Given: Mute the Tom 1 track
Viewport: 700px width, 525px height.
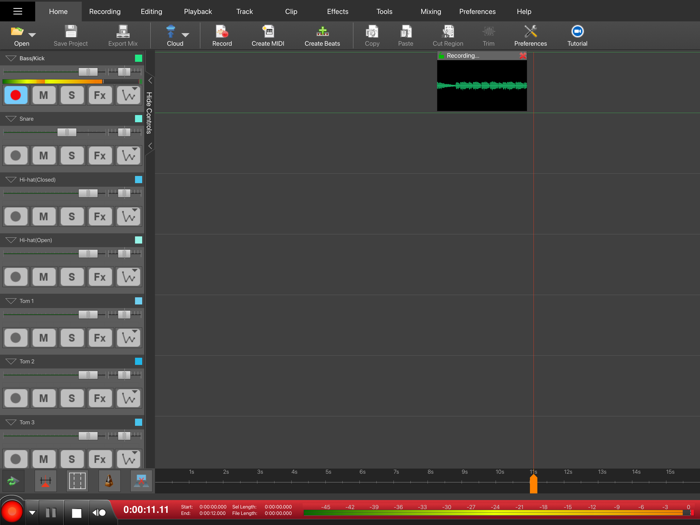Looking at the screenshot, I should coord(44,338).
